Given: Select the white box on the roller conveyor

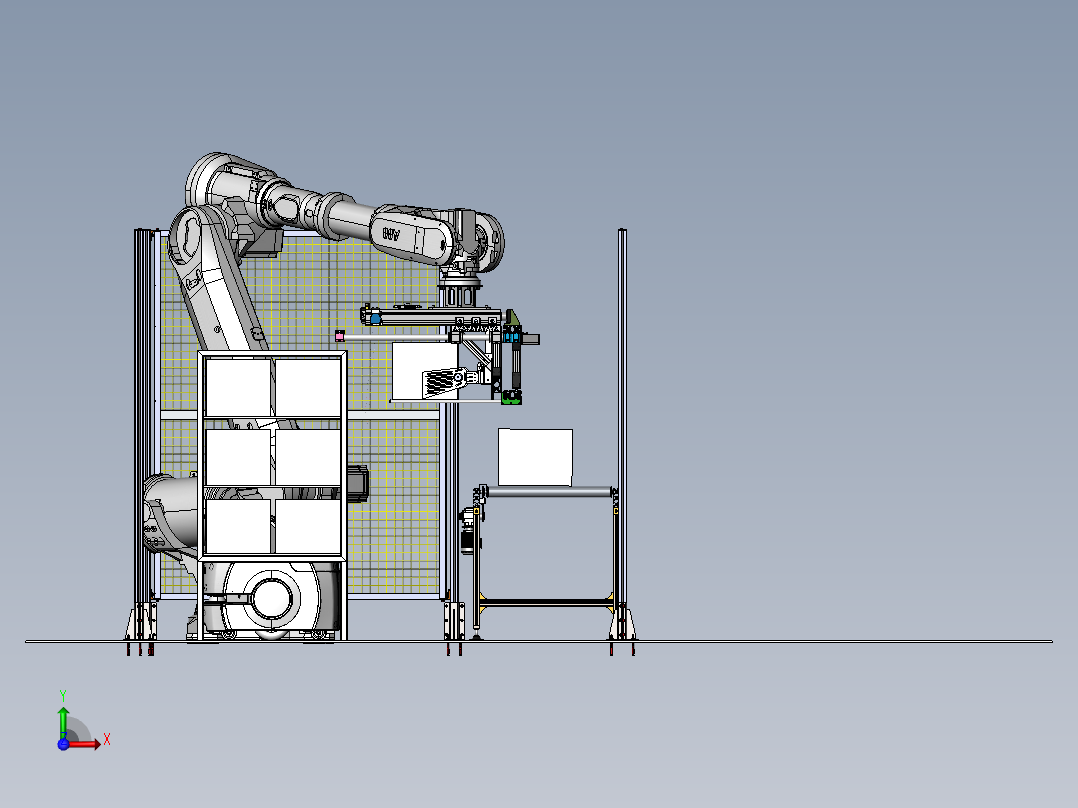Looking at the screenshot, I should (535, 457).
